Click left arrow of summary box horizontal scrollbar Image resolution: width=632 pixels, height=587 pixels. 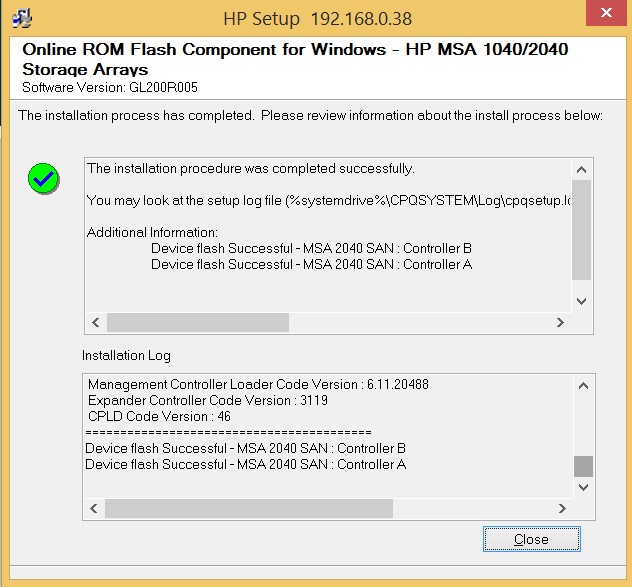tap(96, 323)
